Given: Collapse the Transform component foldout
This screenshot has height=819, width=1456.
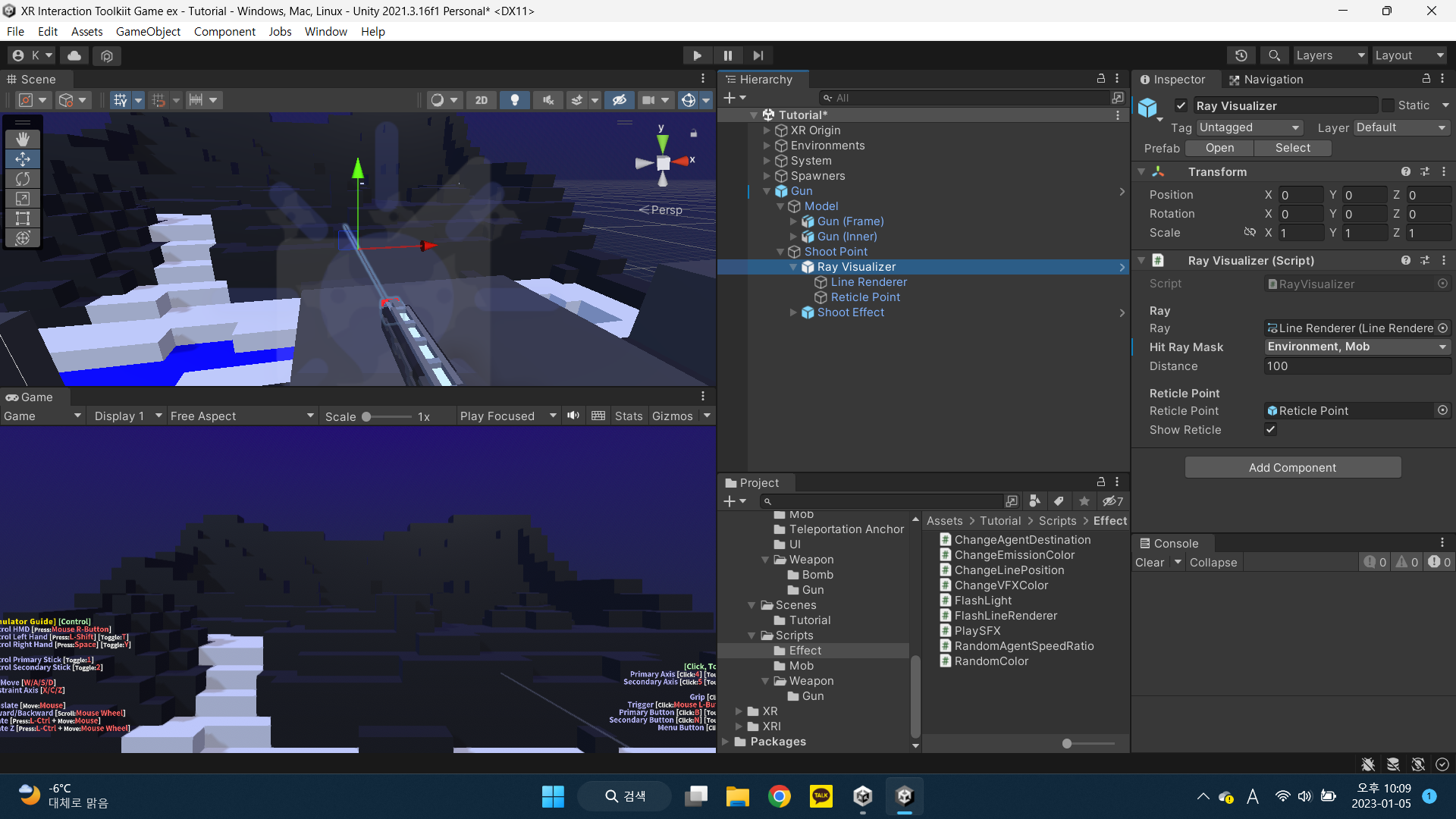Looking at the screenshot, I should (x=1141, y=171).
